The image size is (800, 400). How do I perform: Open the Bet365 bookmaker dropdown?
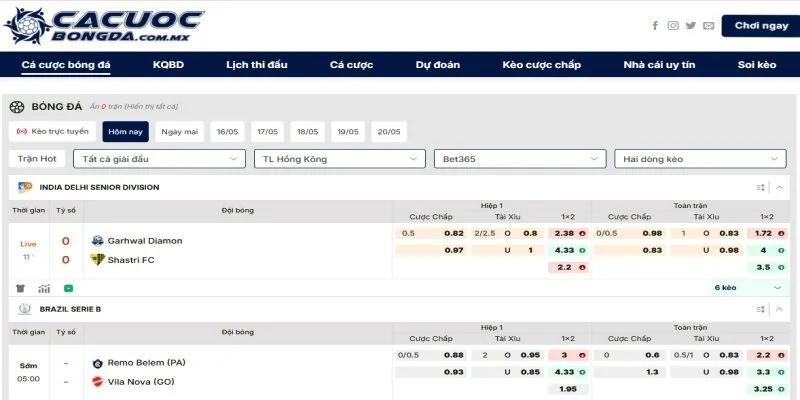point(518,159)
